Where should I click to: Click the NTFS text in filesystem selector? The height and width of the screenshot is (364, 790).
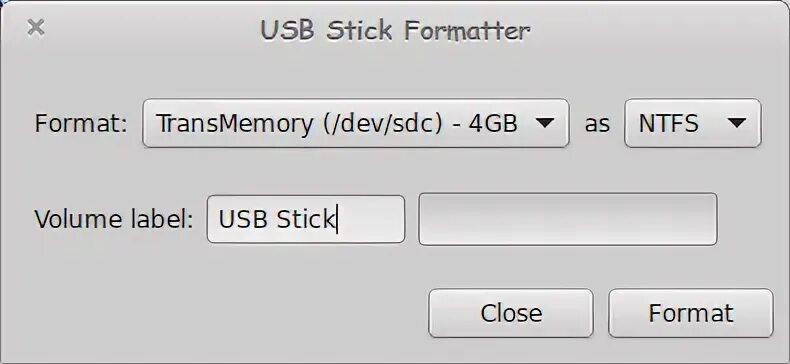click(x=669, y=124)
